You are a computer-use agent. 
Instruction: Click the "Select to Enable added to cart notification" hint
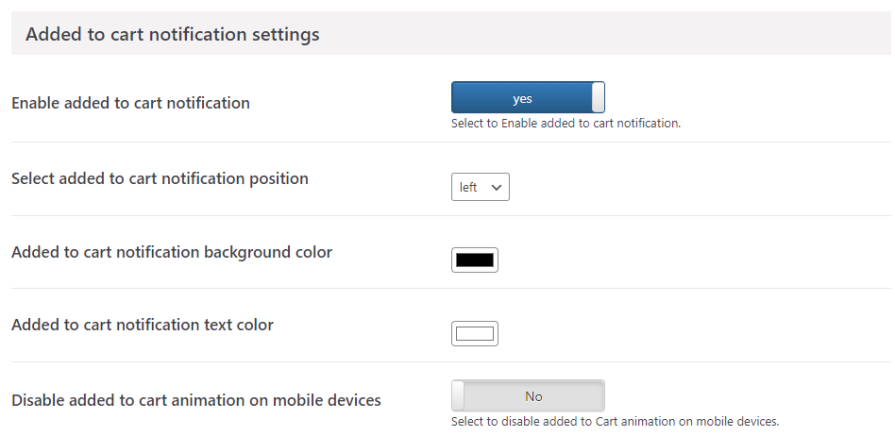point(566,124)
